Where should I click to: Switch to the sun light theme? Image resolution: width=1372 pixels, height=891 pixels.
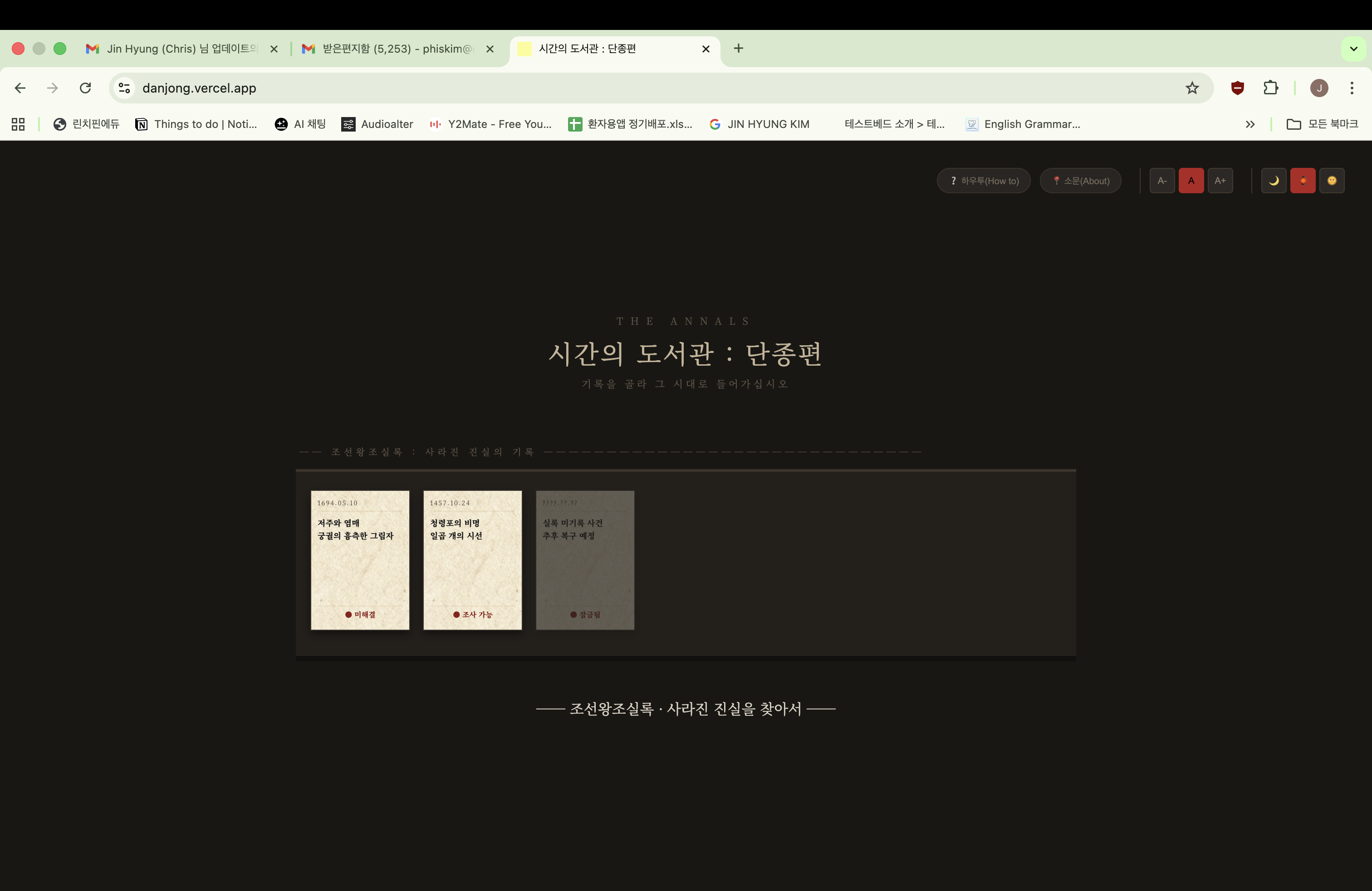click(1332, 181)
